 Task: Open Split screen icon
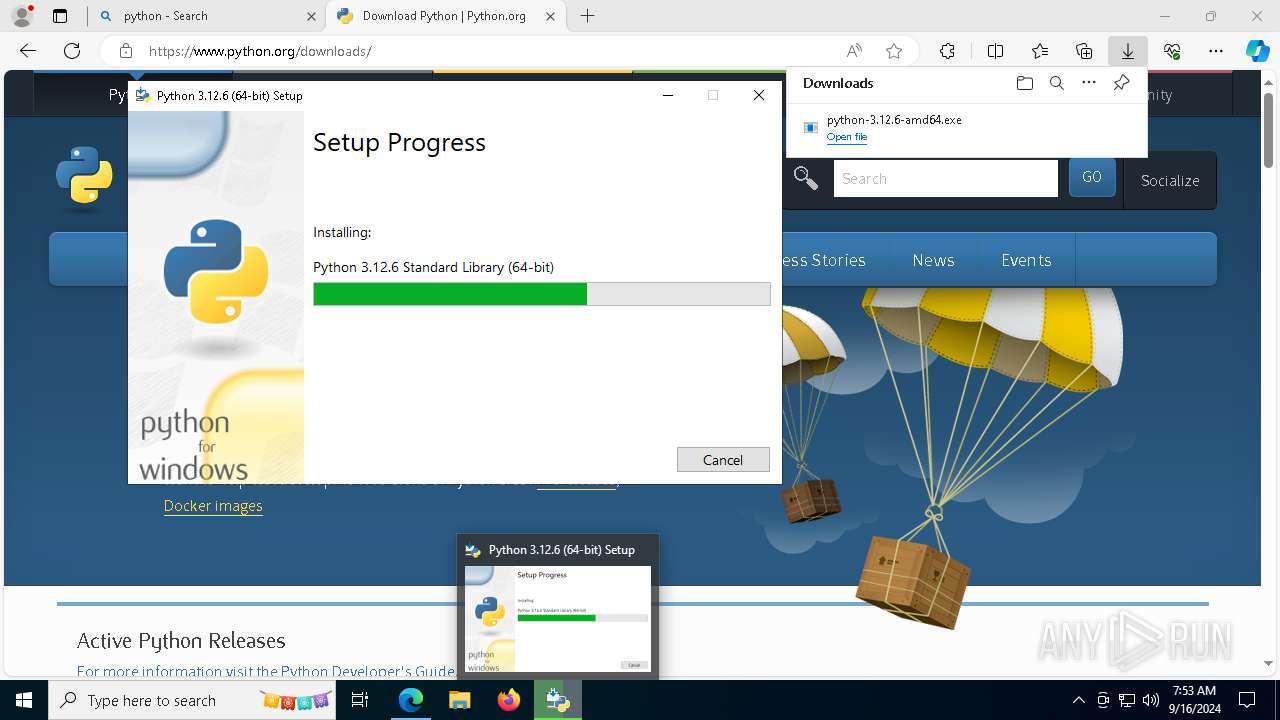click(995, 51)
